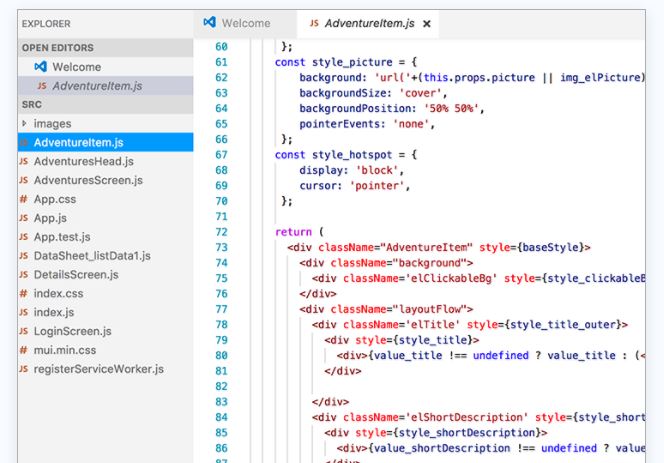Click the CSS hash icon next to mui.min.css
Viewport: 664px width, 463px height.
coord(24,350)
